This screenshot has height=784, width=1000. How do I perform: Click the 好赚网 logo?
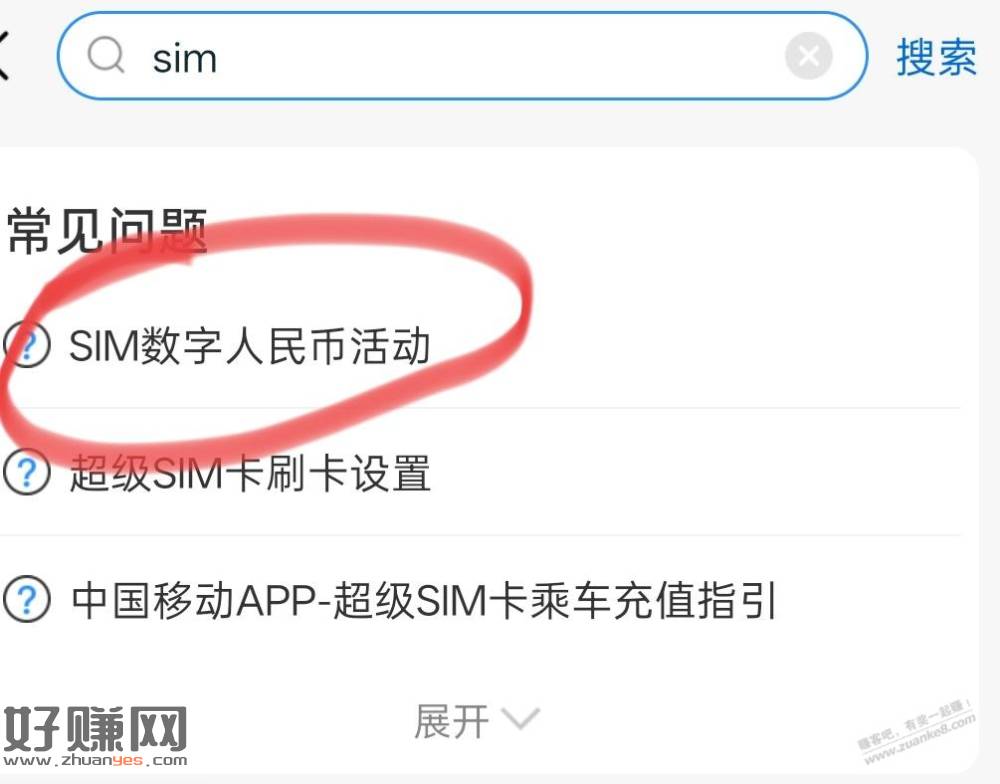[95, 729]
